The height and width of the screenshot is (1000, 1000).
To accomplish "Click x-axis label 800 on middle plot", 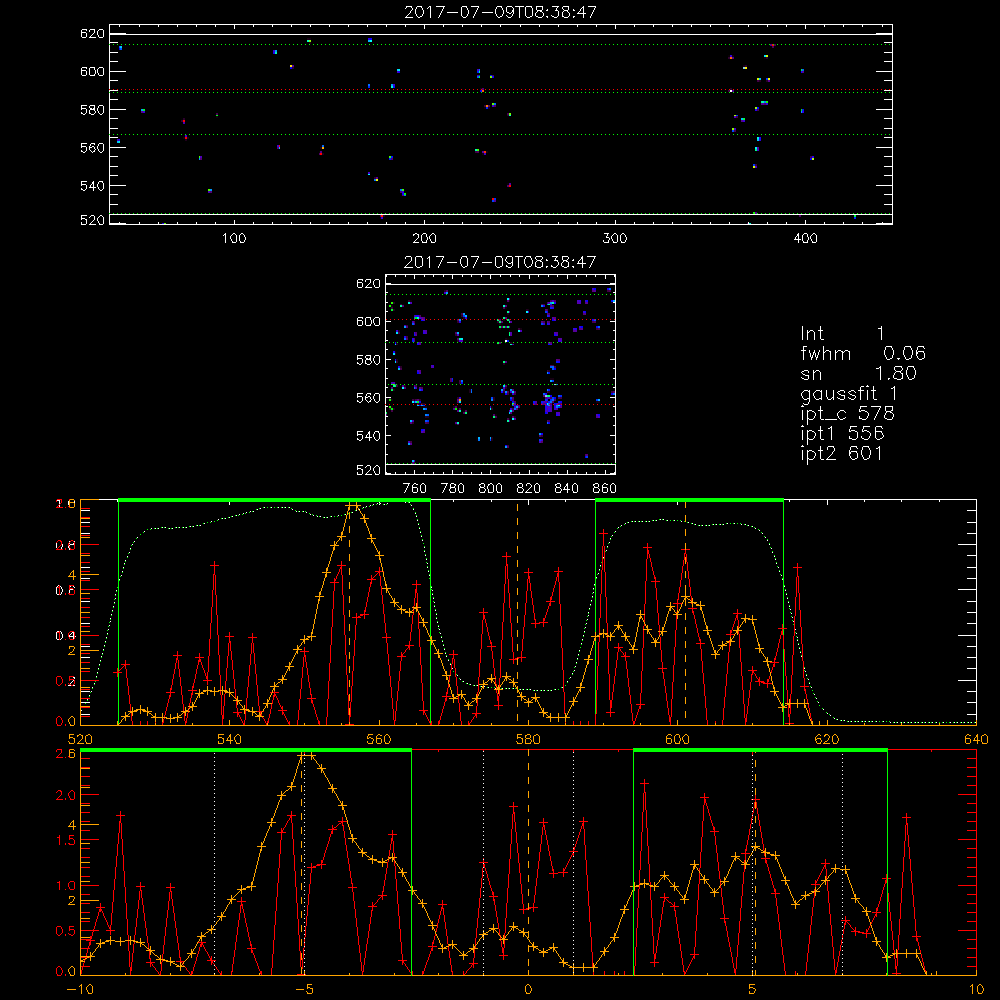I will [490, 489].
